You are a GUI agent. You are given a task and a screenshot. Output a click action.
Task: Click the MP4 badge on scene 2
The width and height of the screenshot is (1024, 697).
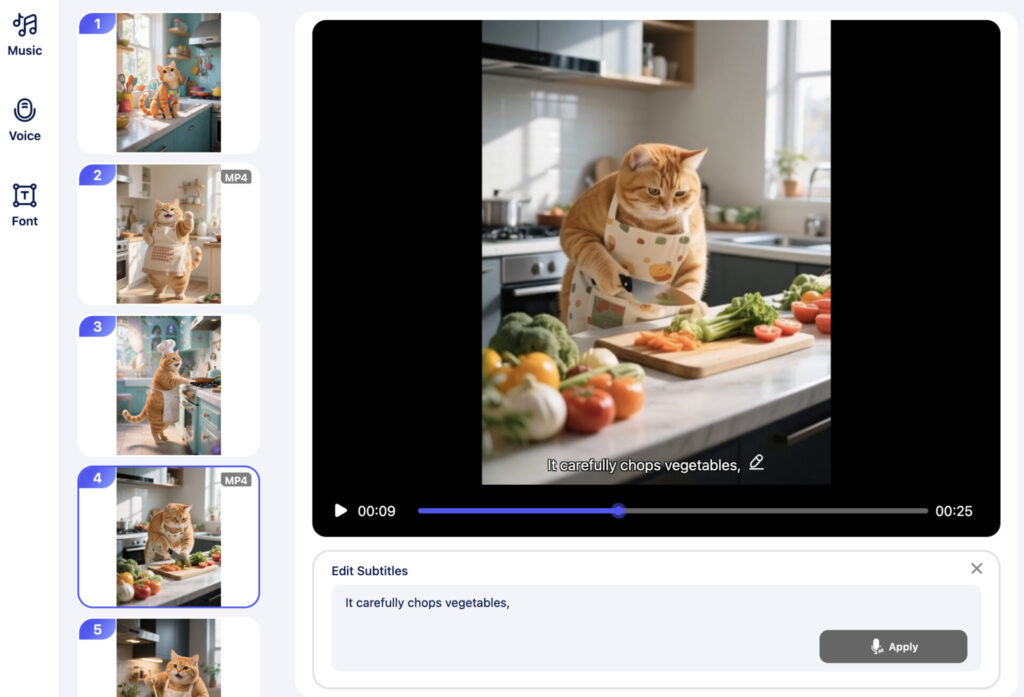pyautogui.click(x=235, y=177)
